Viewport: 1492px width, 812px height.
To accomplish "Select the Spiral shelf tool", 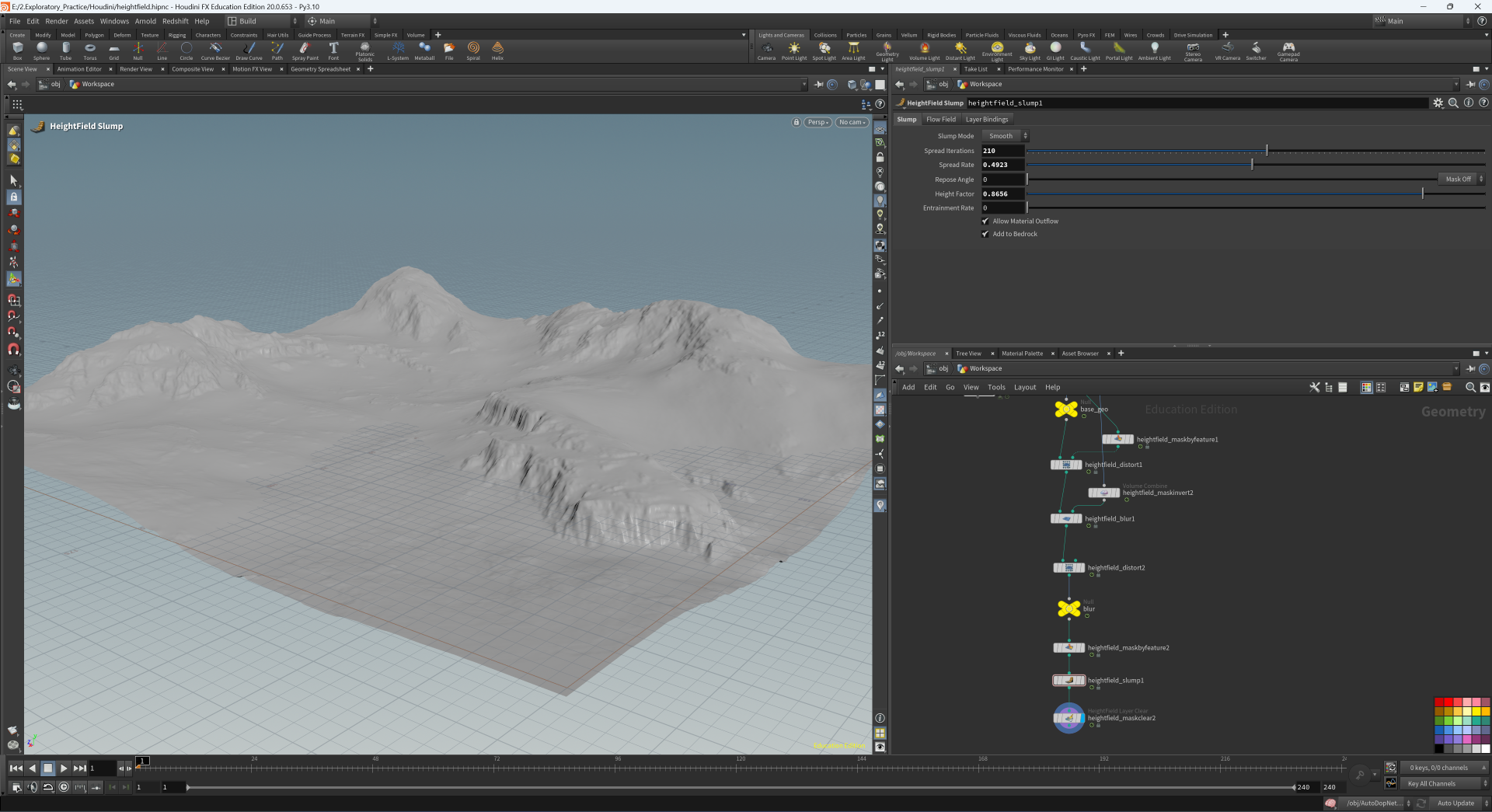I will 473,51.
